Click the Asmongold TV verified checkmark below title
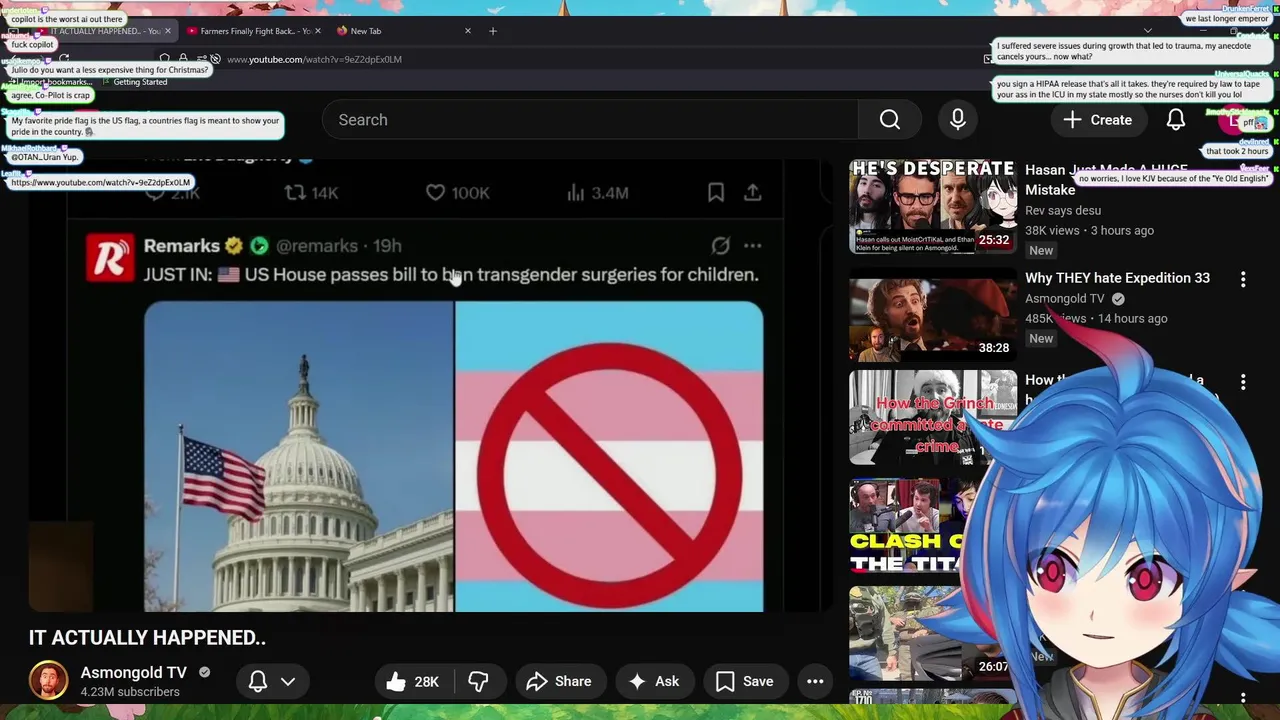Image resolution: width=1280 pixels, height=720 pixels. 204,673
